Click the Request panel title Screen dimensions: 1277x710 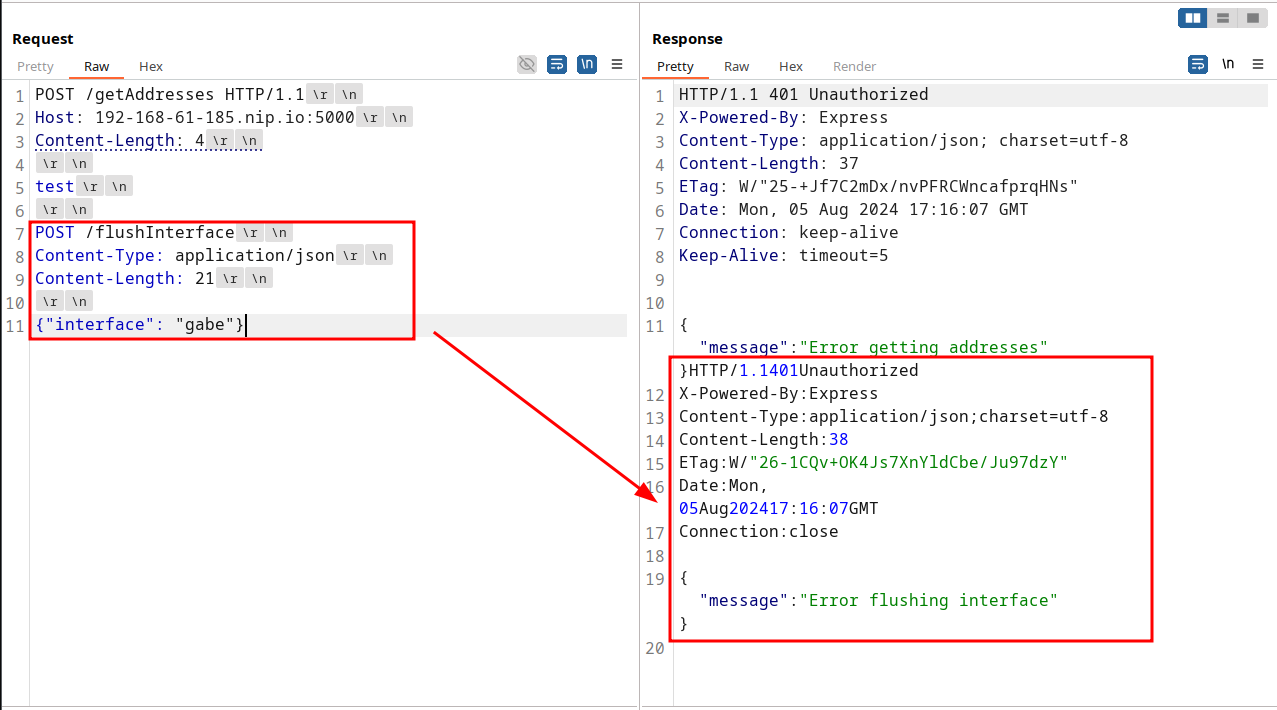click(x=43, y=39)
